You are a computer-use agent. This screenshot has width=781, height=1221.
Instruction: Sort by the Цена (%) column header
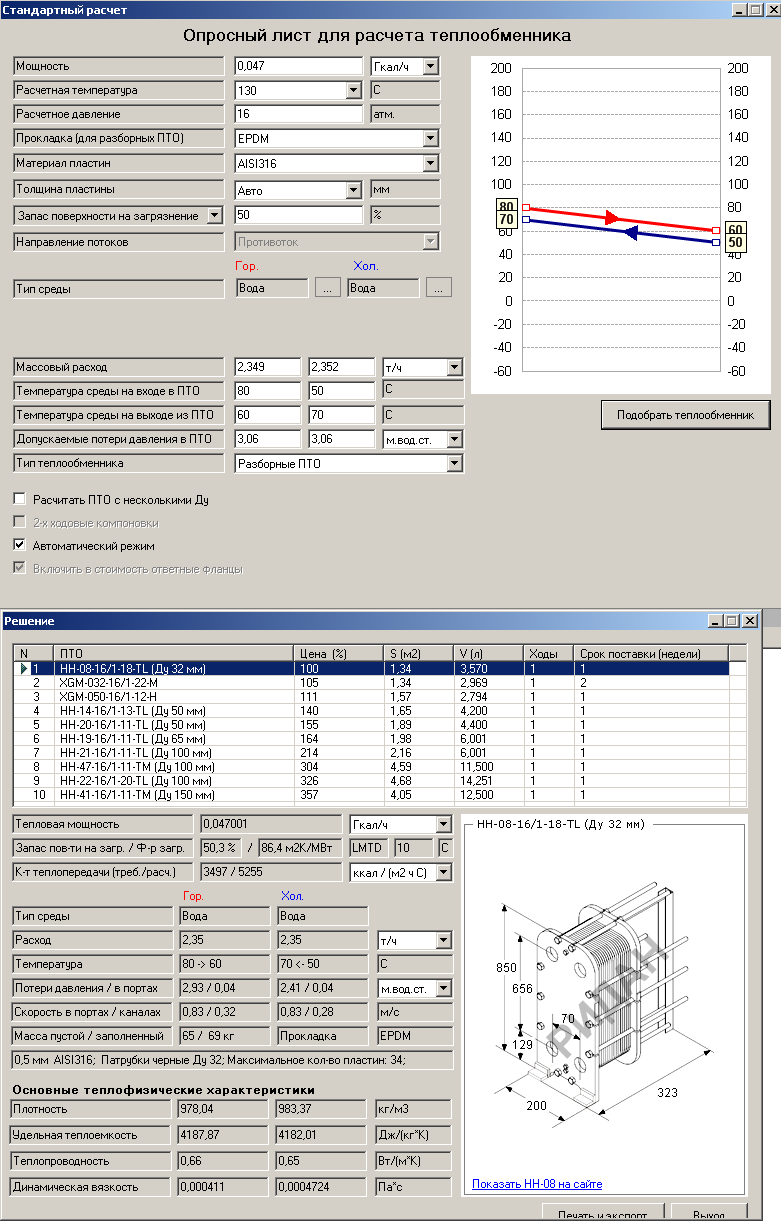tap(338, 653)
